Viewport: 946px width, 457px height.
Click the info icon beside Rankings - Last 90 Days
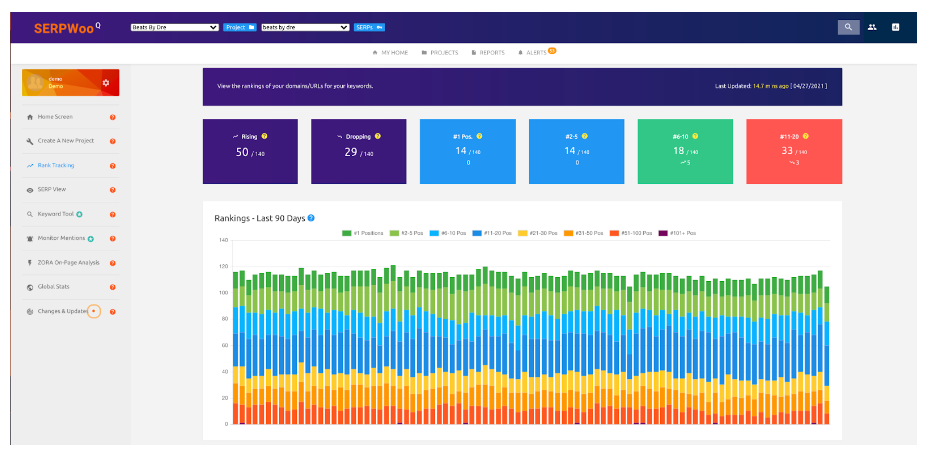click(x=312, y=218)
